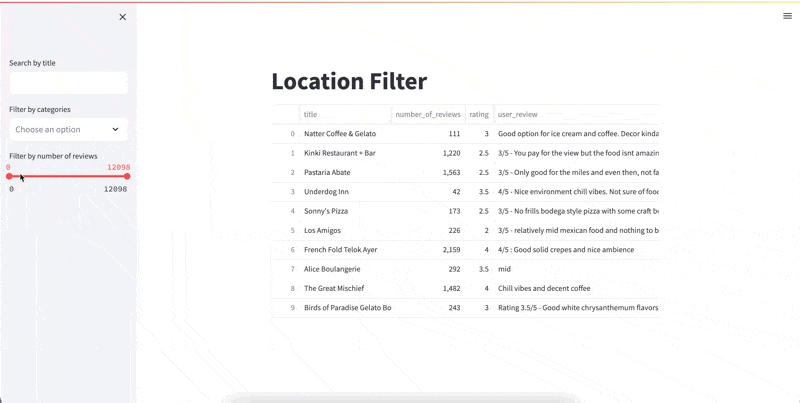Click the Search by title input field
The width and height of the screenshot is (800, 403).
[x=68, y=83]
